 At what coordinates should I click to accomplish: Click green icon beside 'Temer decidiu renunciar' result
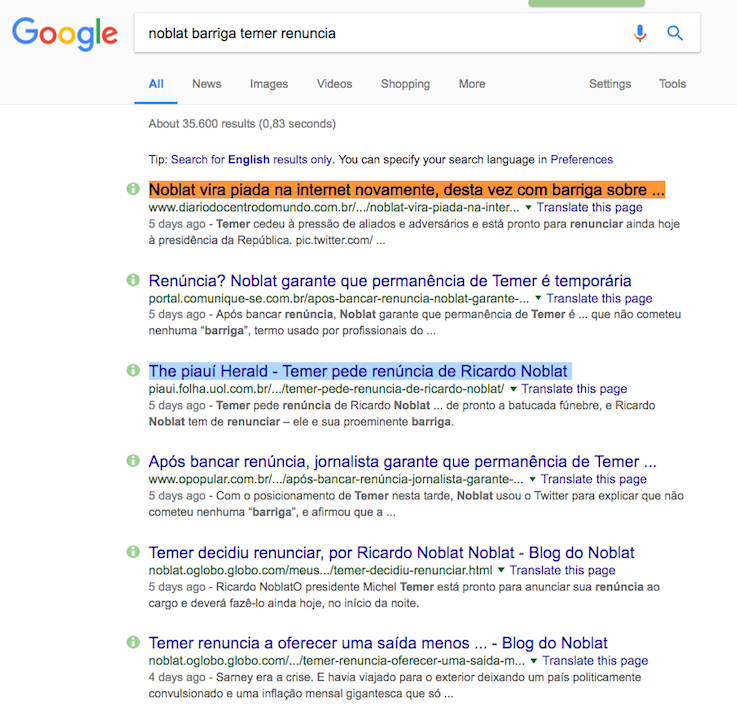click(x=133, y=553)
